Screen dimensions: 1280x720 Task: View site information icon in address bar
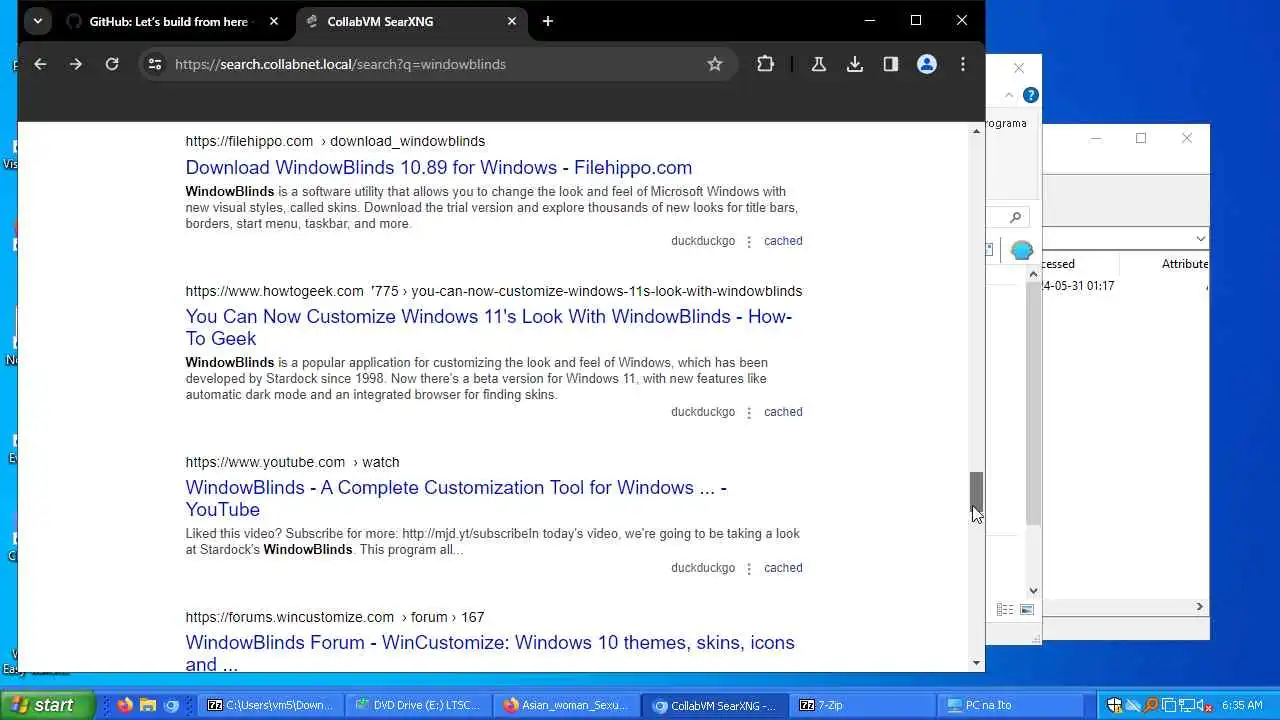pyautogui.click(x=154, y=64)
